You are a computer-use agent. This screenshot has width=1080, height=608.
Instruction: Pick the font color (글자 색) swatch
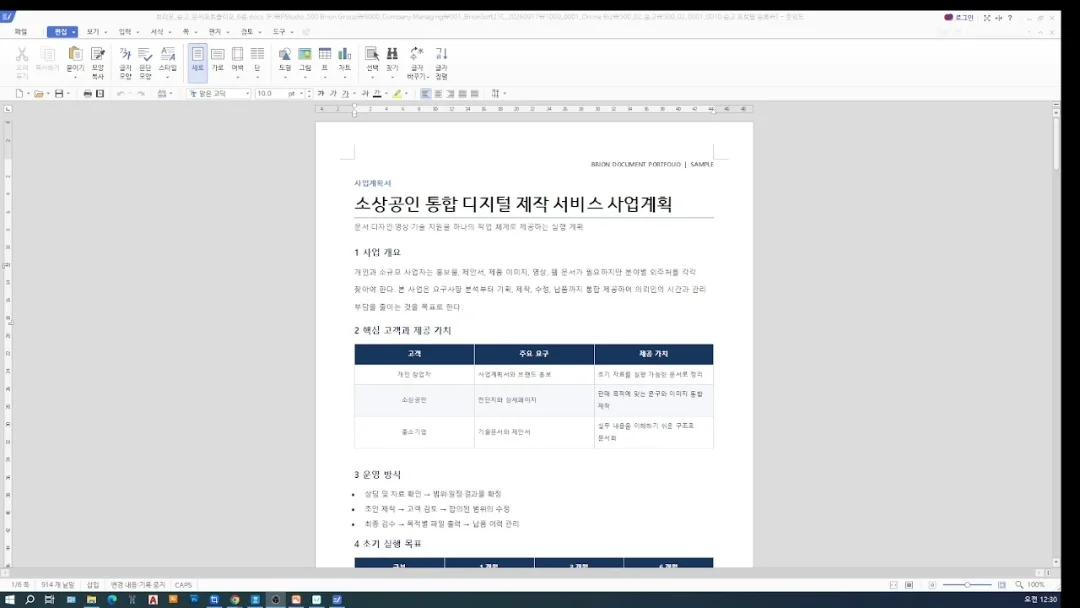tap(377, 94)
